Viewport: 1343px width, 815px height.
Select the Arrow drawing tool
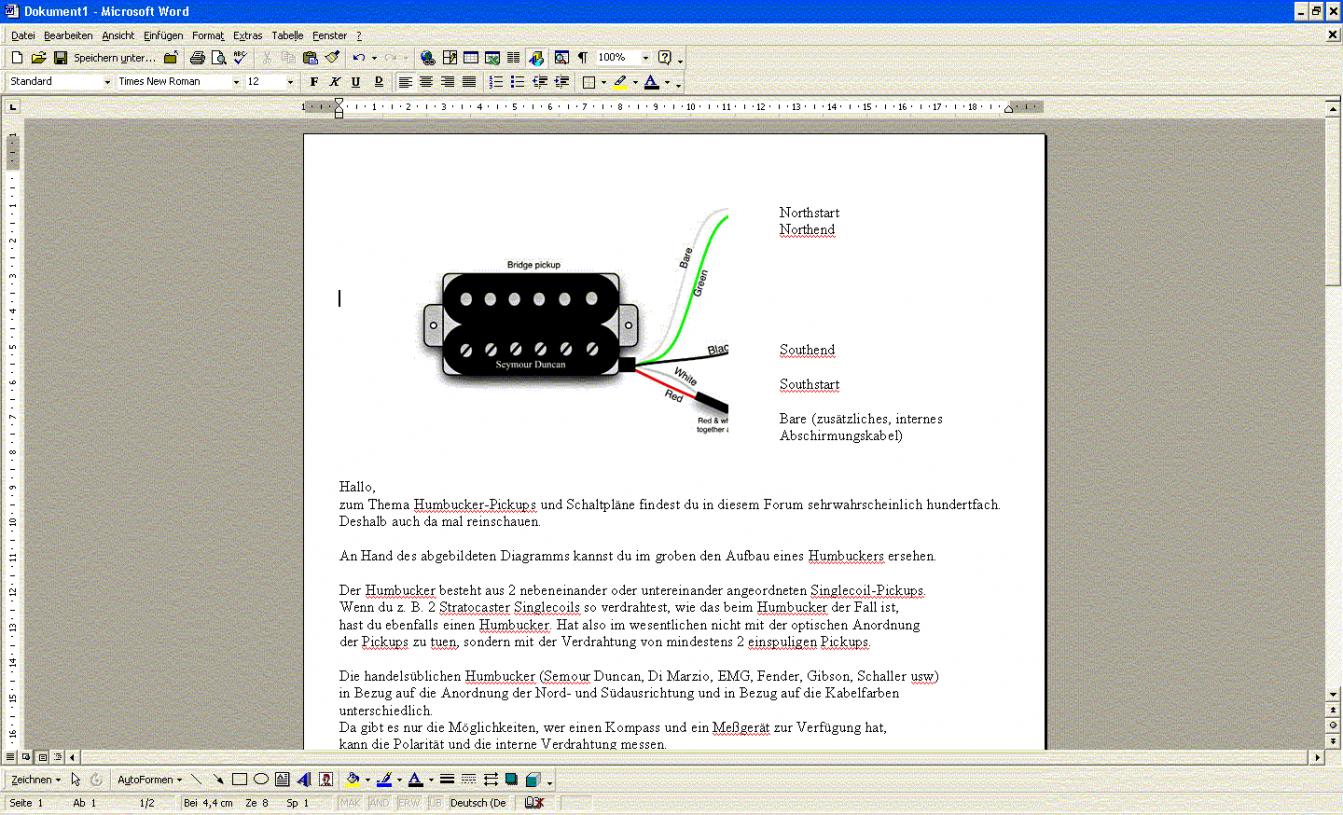click(x=218, y=779)
